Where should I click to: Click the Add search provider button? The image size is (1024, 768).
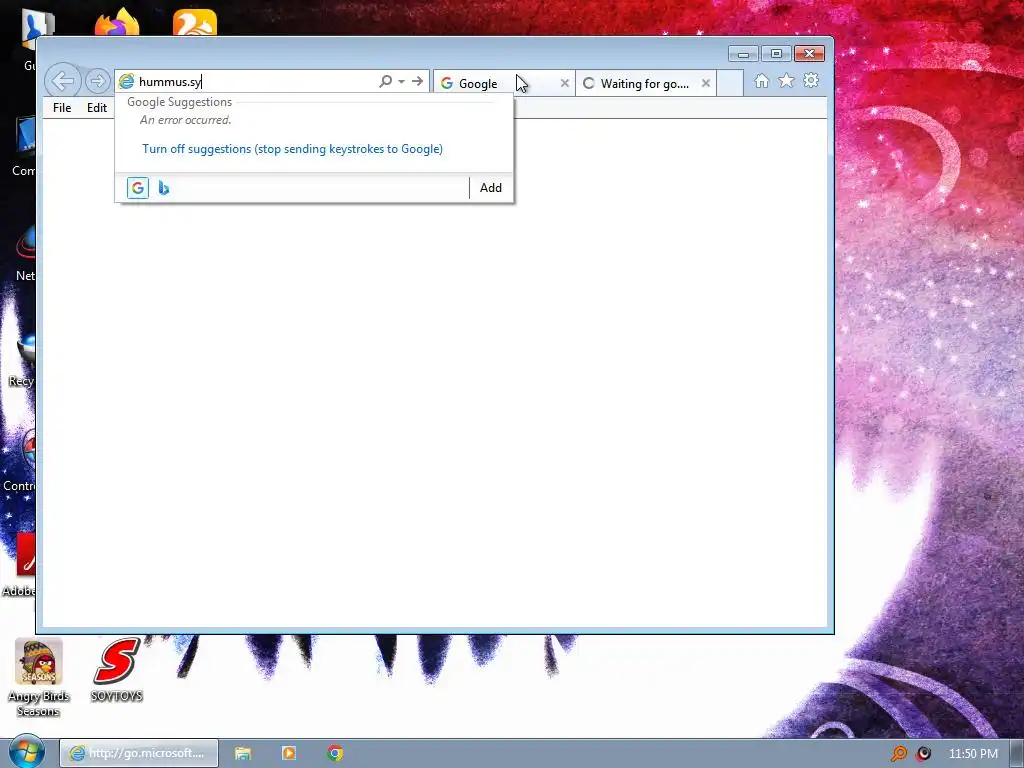[x=491, y=188]
